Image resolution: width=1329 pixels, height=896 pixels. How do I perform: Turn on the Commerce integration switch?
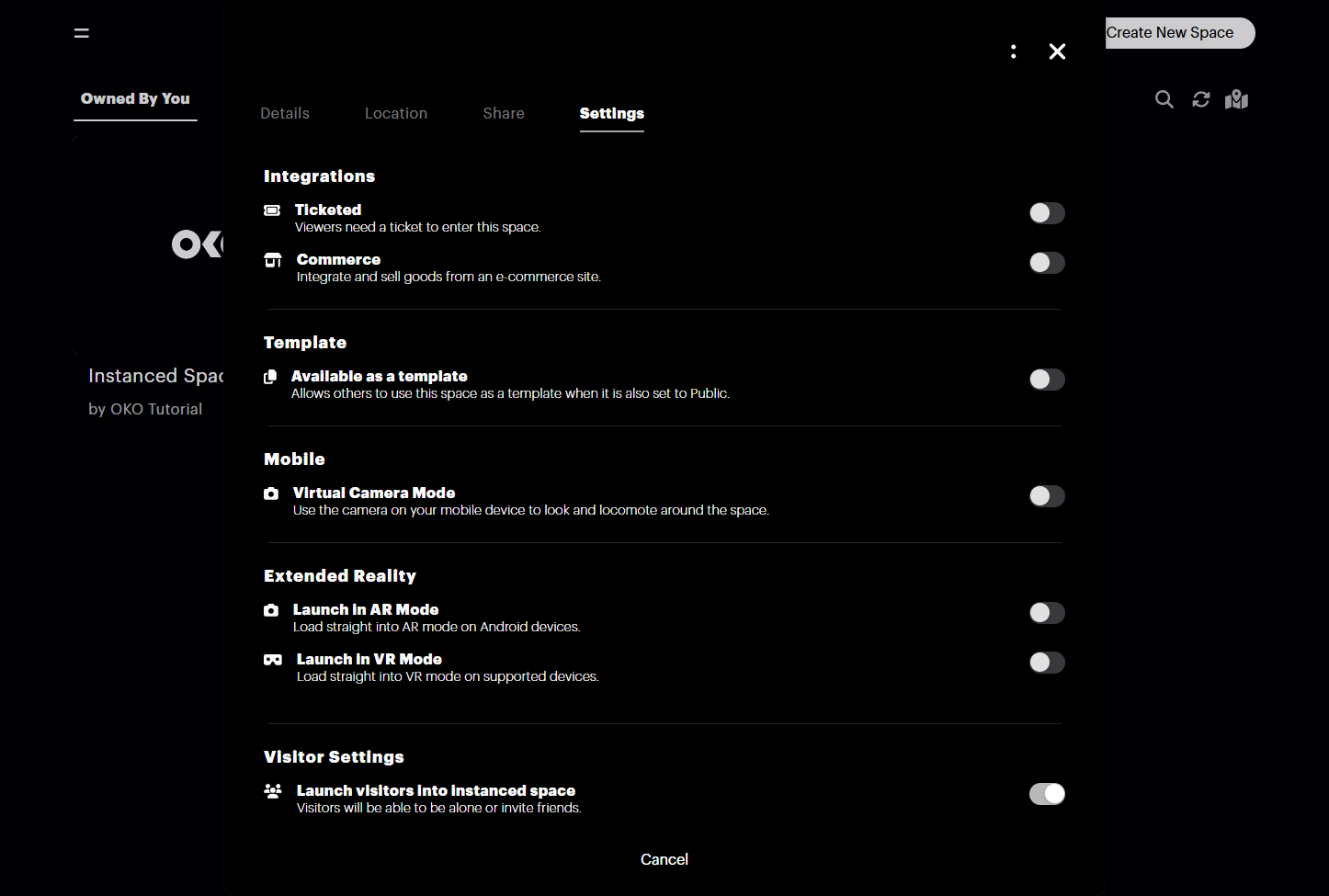click(1047, 263)
